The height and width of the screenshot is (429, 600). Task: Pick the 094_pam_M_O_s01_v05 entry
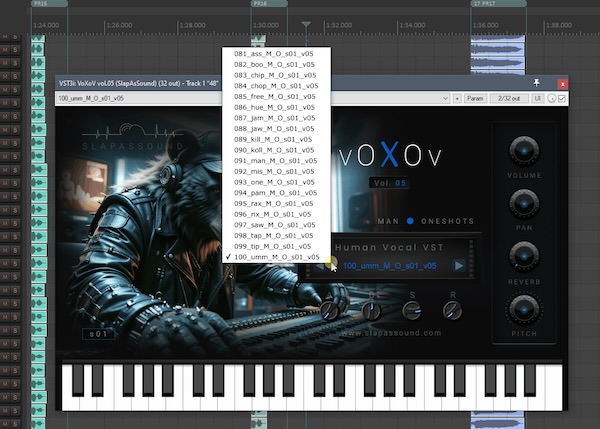[x=276, y=193]
